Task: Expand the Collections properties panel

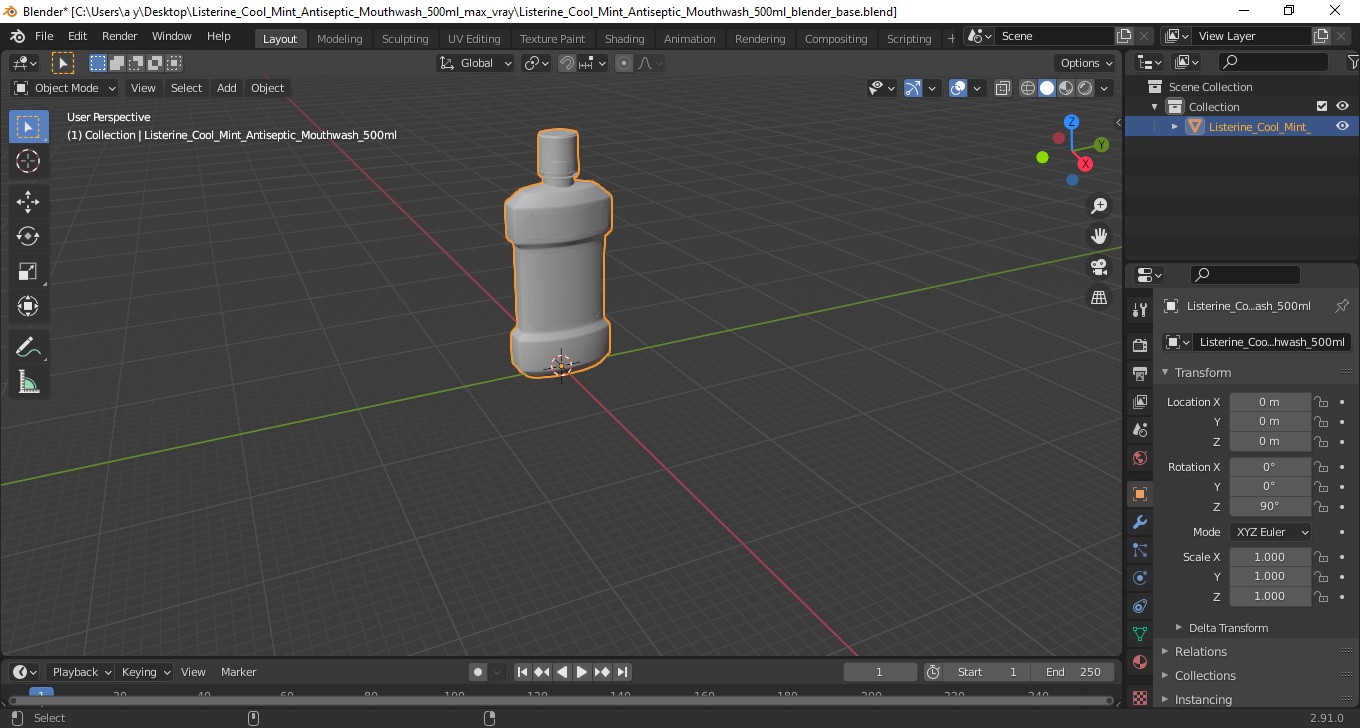Action: (x=1205, y=676)
